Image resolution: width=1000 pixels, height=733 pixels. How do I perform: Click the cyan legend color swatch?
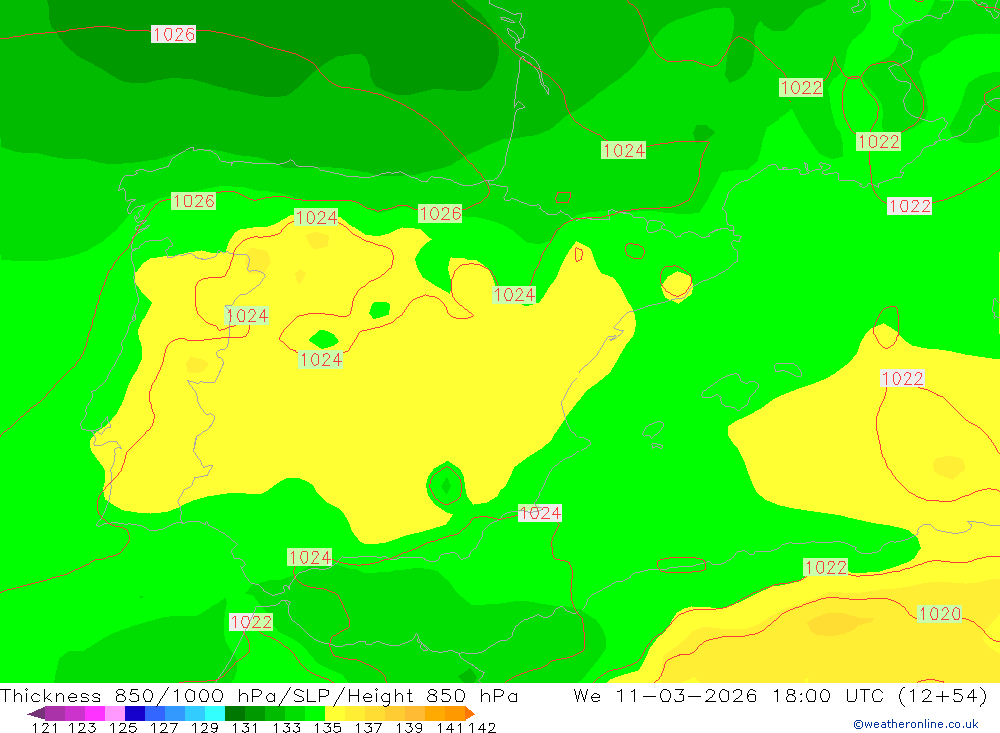point(215,713)
